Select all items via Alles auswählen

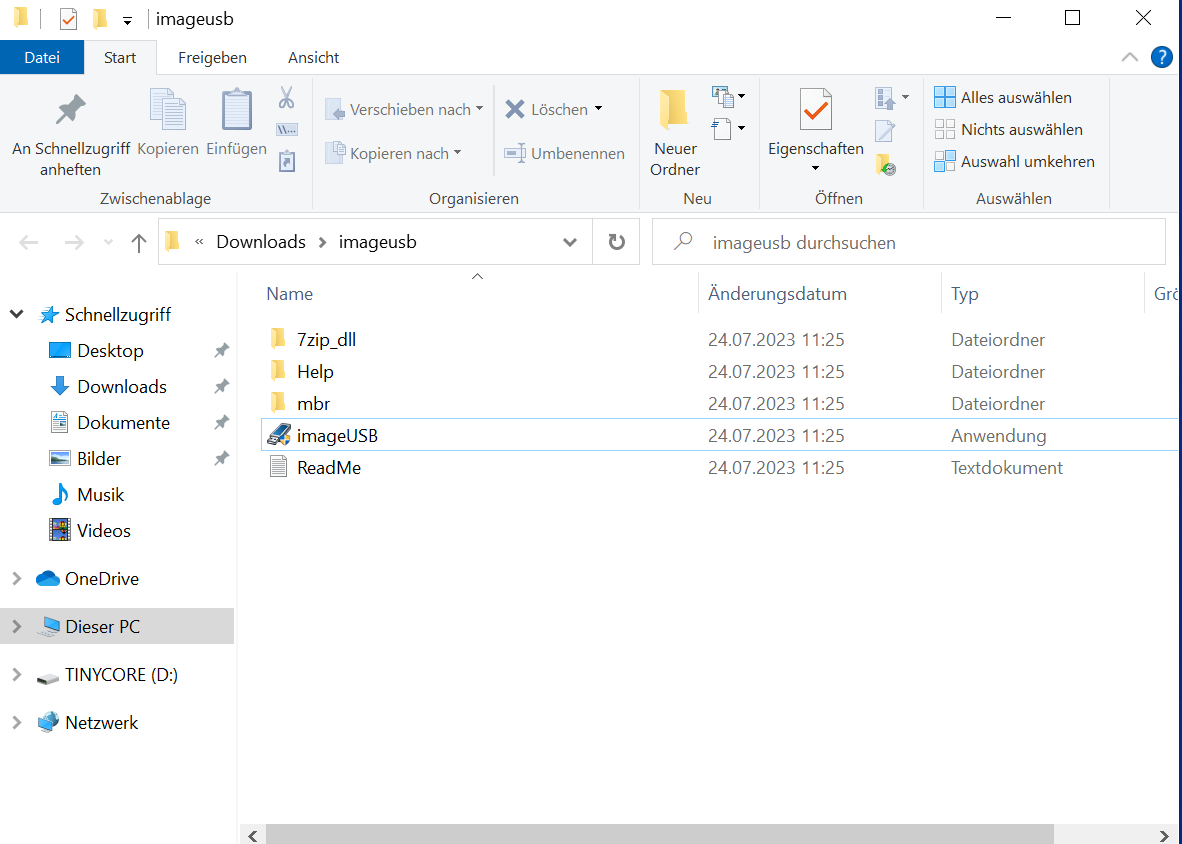click(x=944, y=96)
